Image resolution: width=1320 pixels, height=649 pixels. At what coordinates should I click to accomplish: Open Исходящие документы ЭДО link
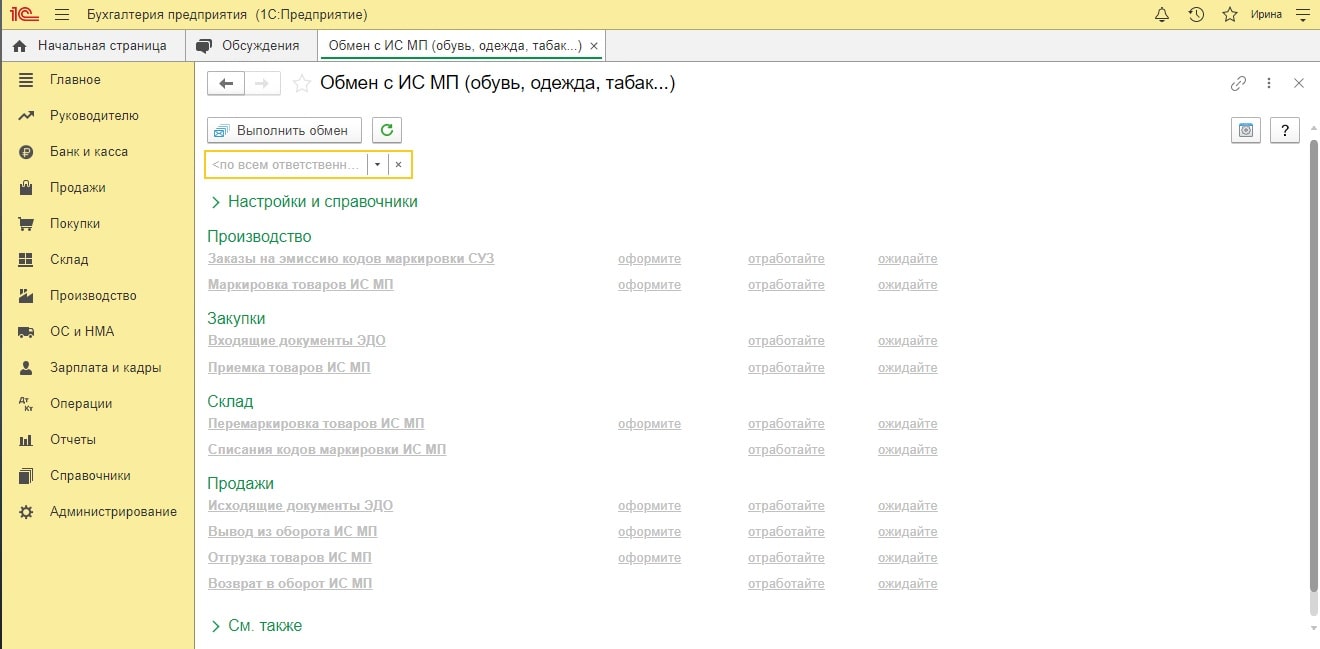click(300, 506)
